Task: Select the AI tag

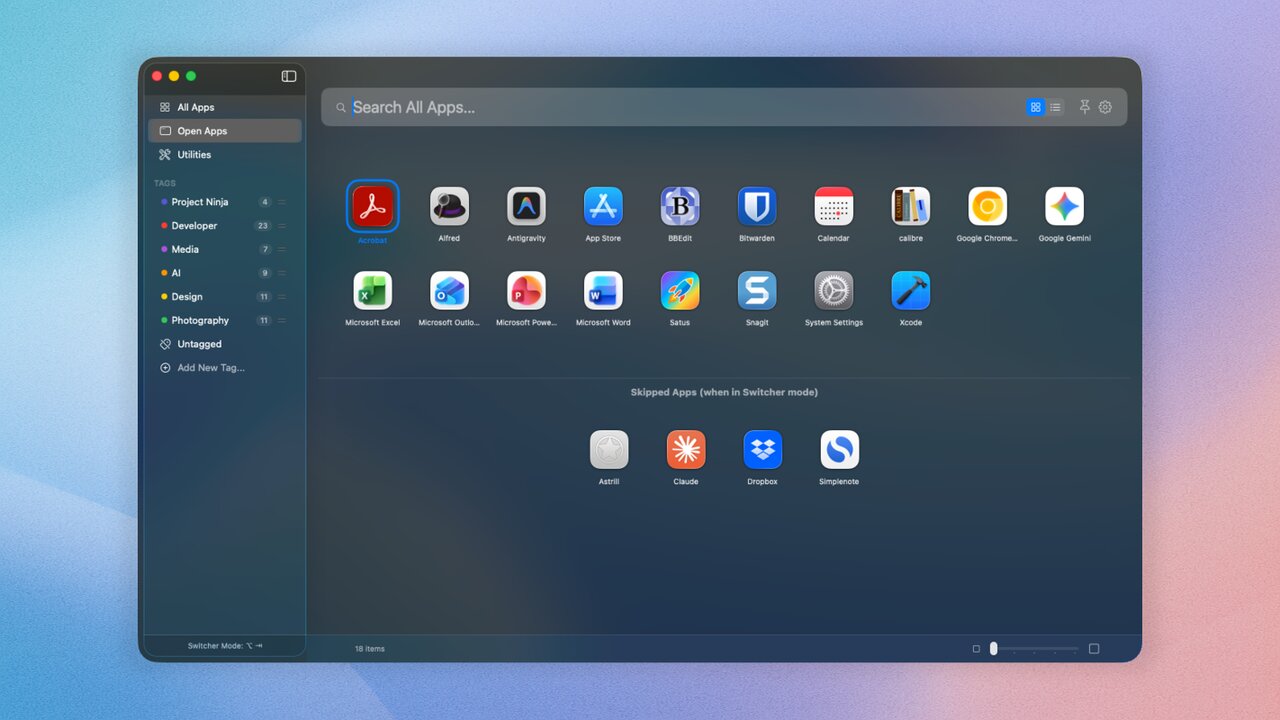Action: click(225, 273)
